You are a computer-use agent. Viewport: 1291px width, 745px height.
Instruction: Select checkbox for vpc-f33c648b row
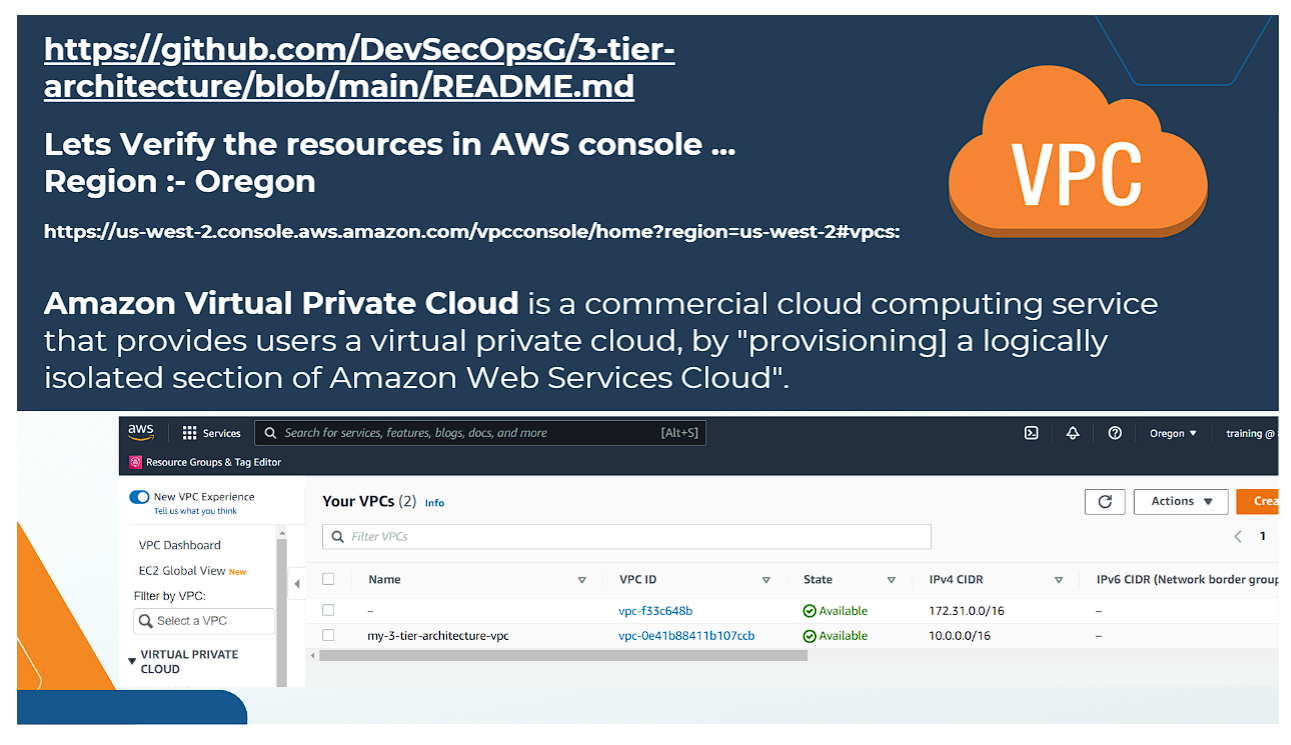[328, 610]
